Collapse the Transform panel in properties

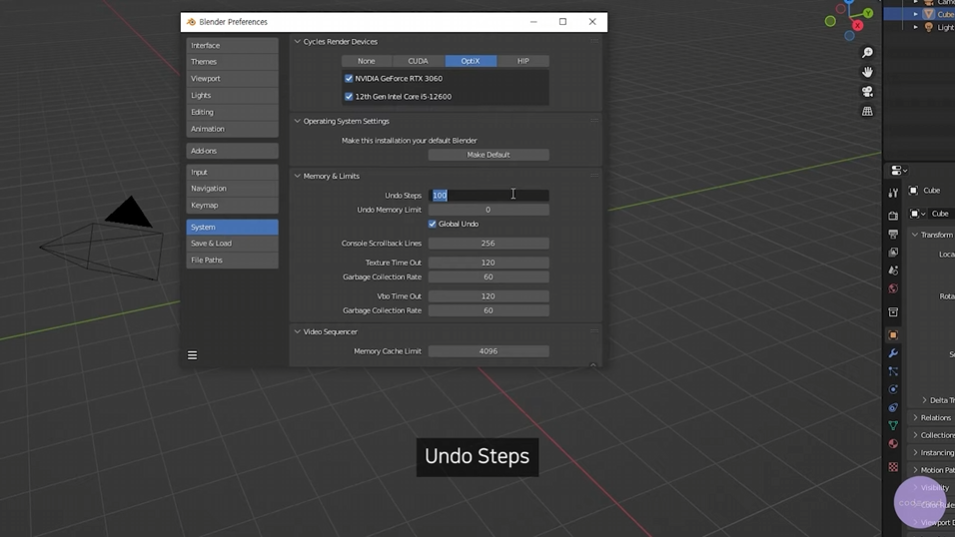tap(915, 235)
